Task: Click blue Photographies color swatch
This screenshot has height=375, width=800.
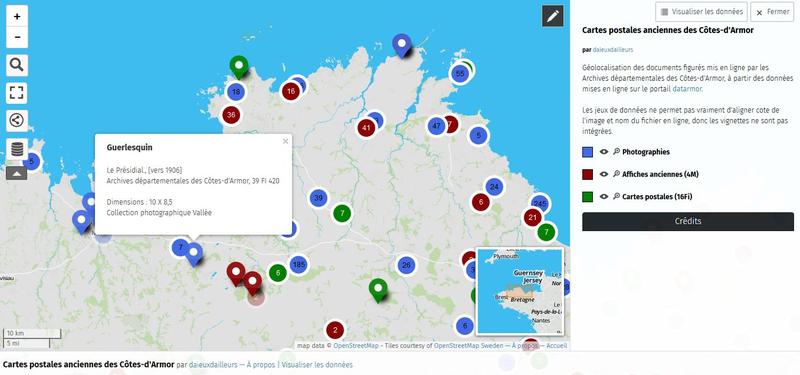Action: tap(587, 152)
